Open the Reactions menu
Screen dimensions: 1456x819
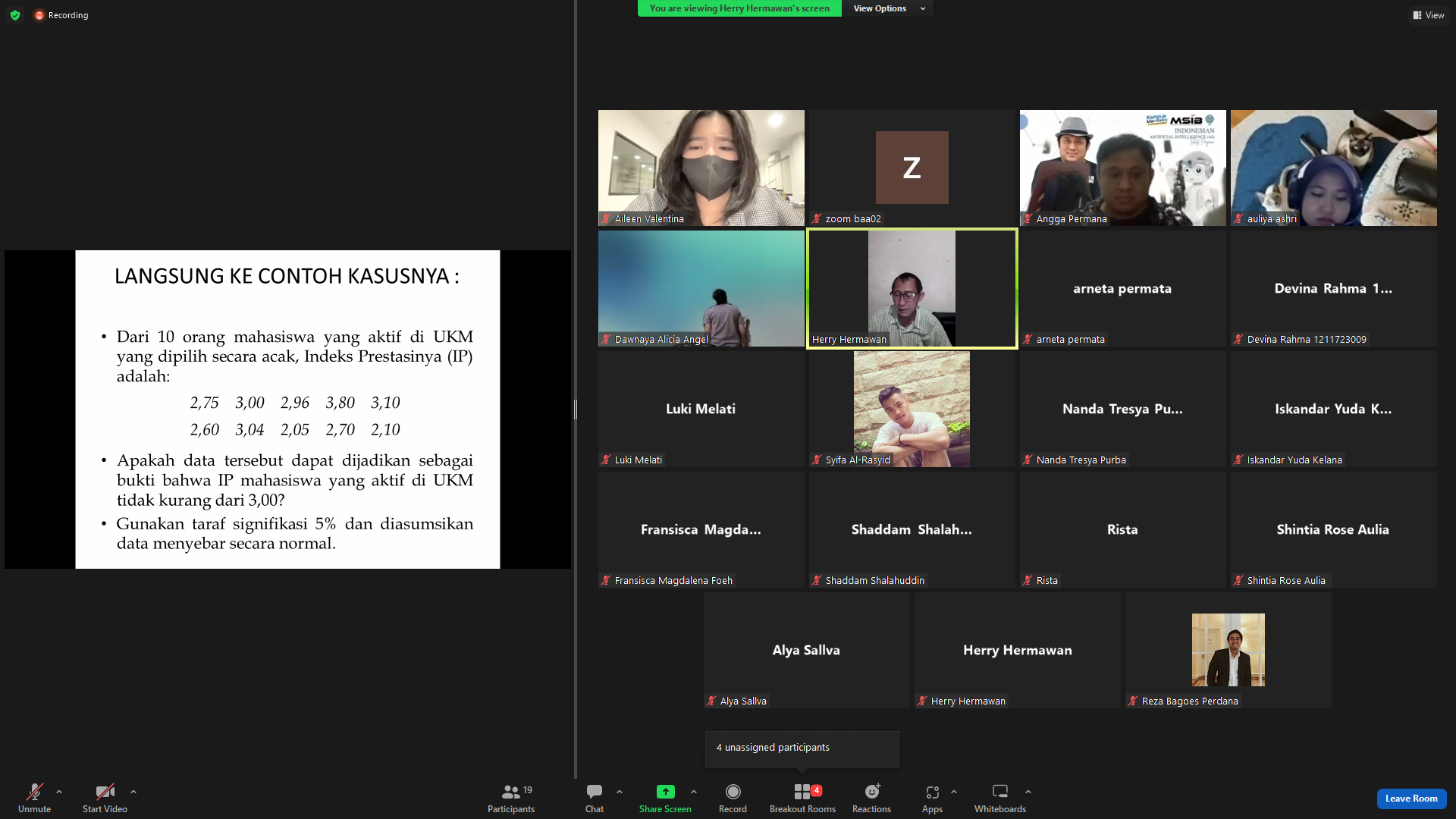(x=871, y=799)
